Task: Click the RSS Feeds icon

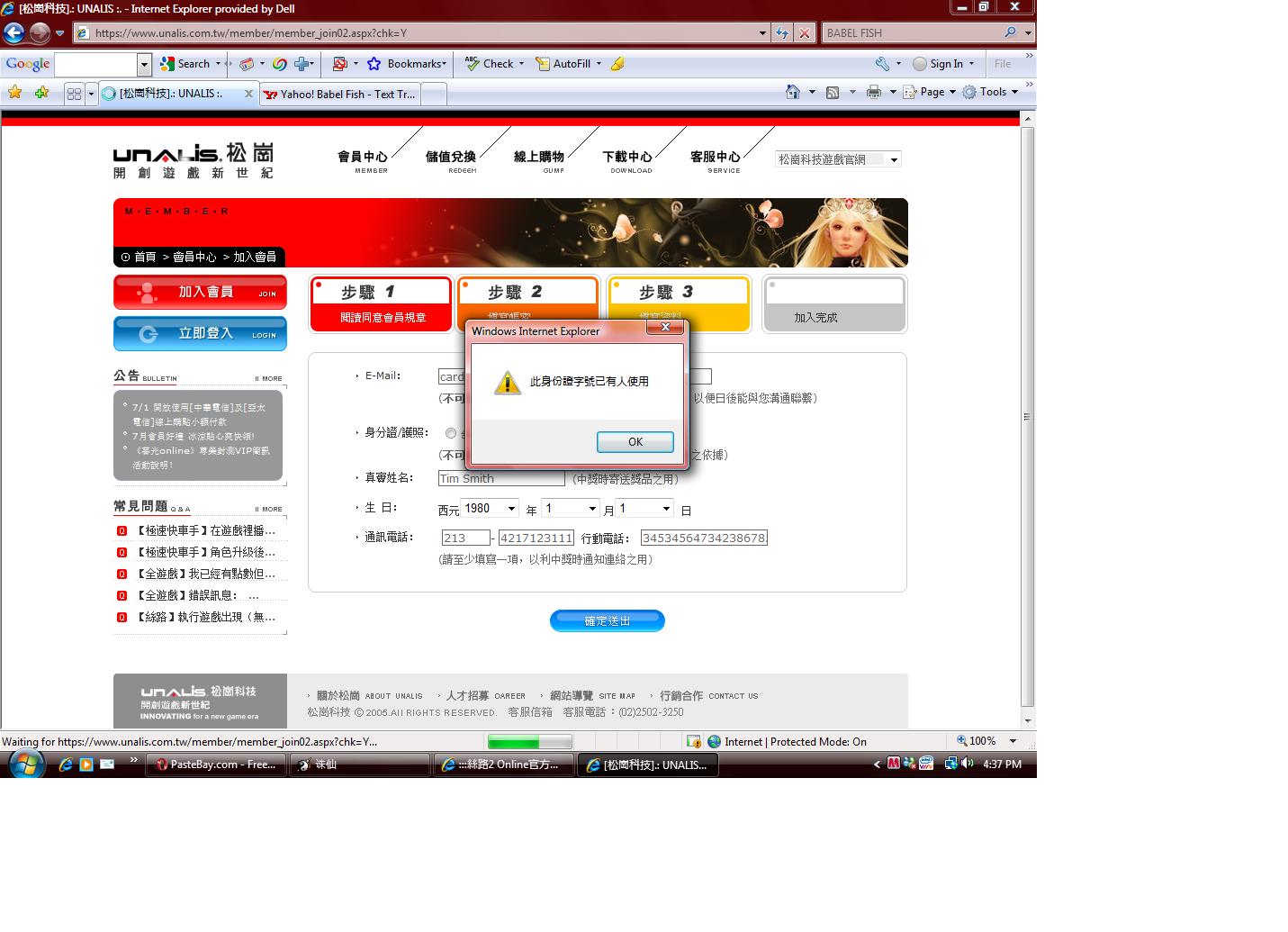Action: pos(833,92)
